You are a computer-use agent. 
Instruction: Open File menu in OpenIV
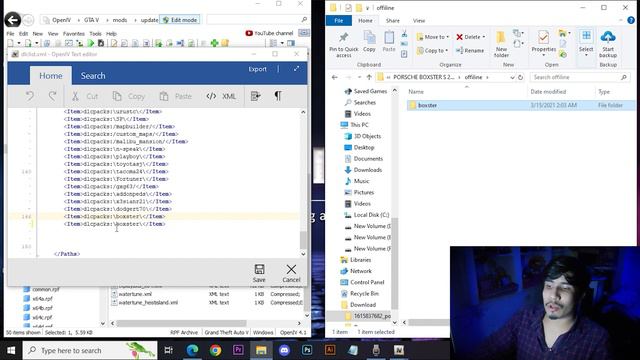pyautogui.click(x=10, y=33)
